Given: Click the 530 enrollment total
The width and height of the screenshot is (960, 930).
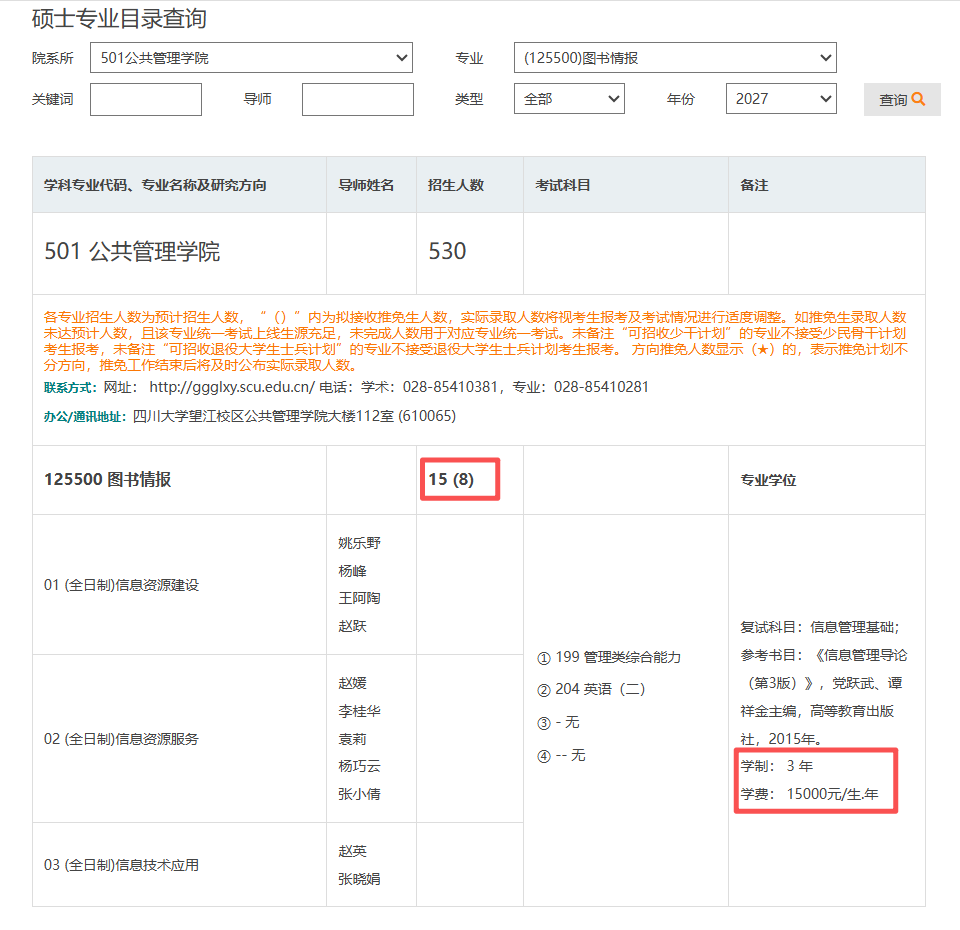Looking at the screenshot, I should click(447, 251).
